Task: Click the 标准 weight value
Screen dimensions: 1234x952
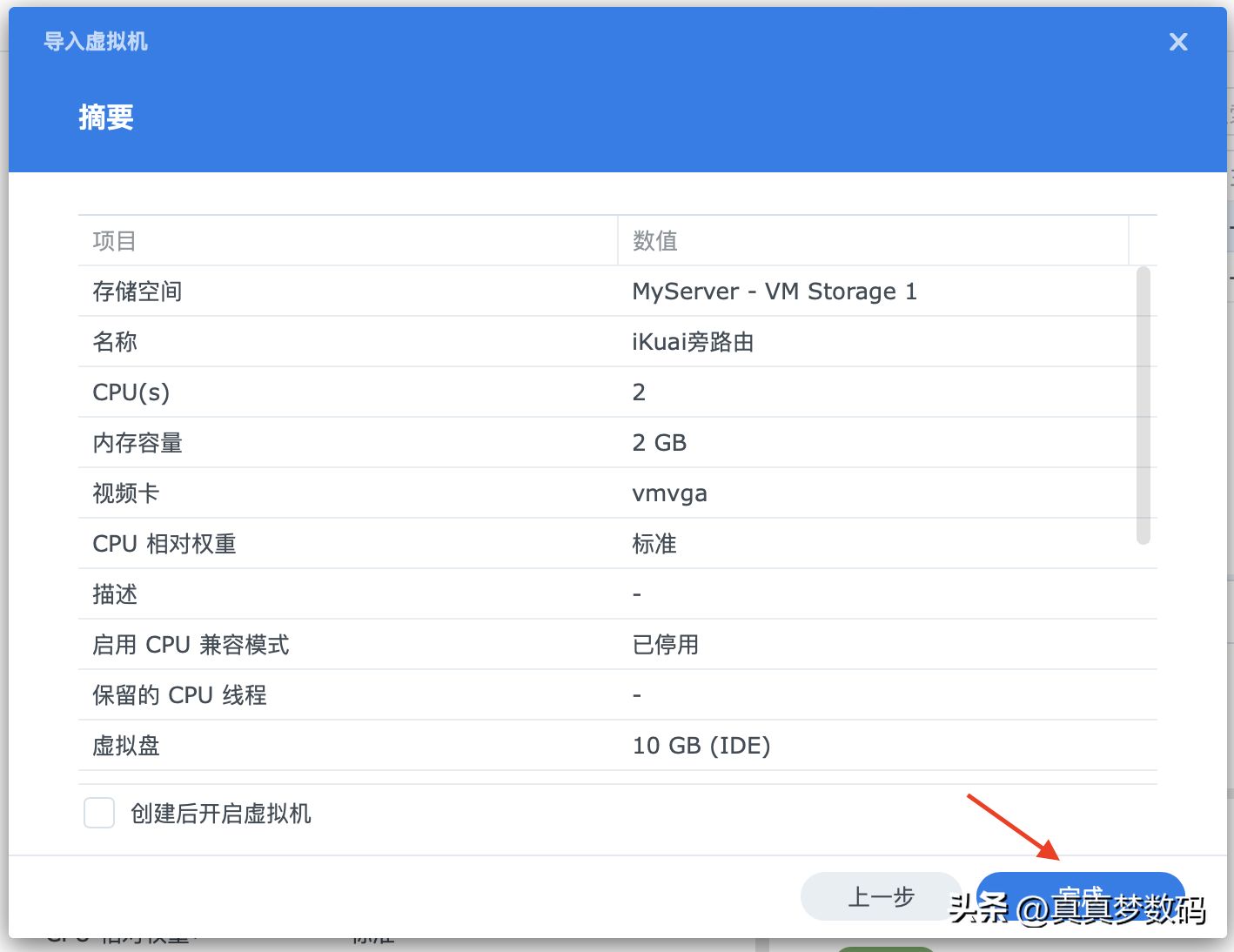Action: (654, 544)
